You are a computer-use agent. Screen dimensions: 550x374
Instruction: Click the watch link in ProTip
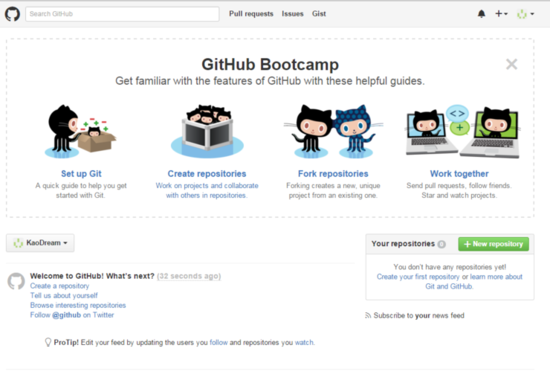(x=304, y=342)
